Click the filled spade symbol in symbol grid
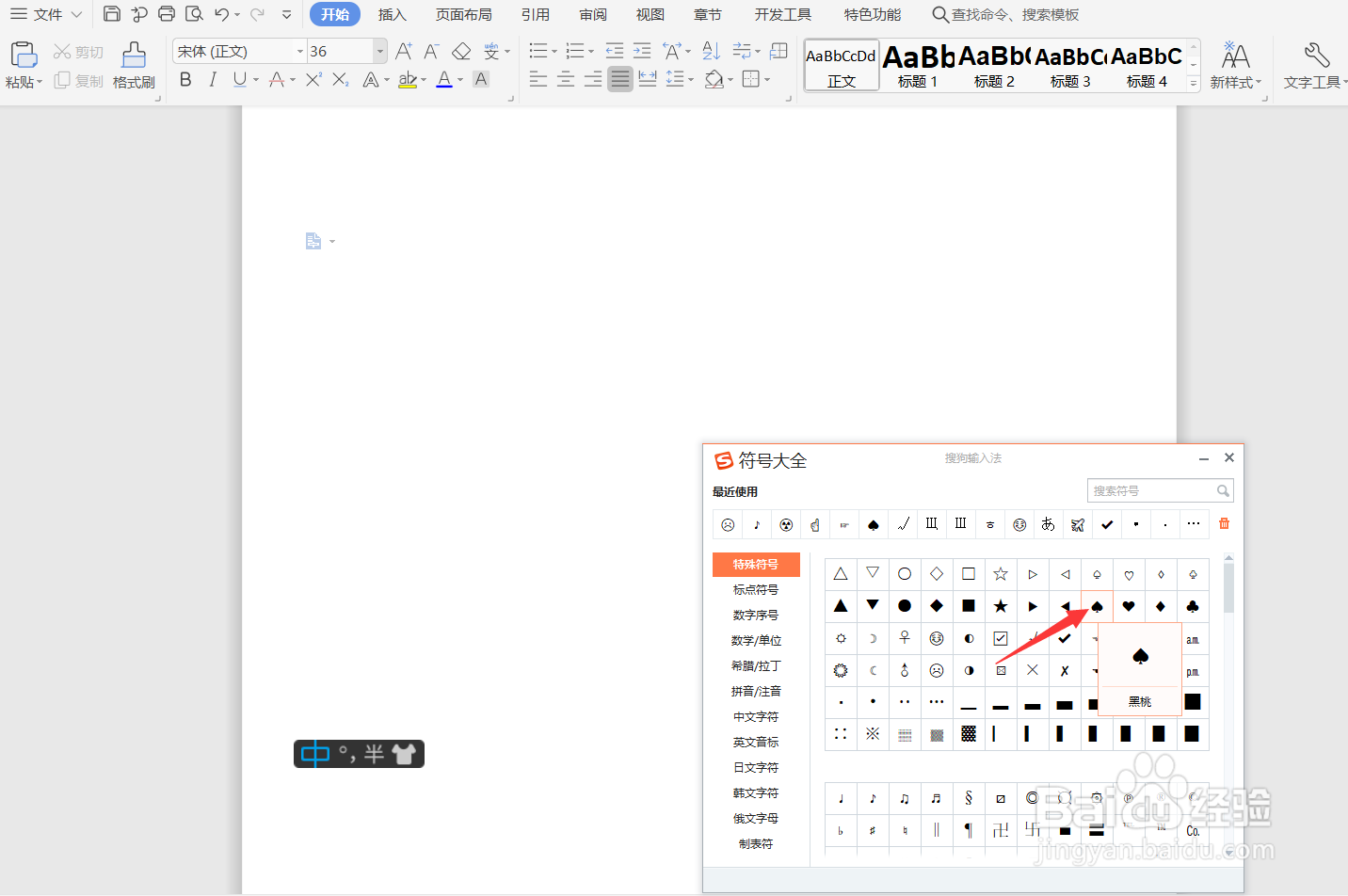 pos(1097,606)
